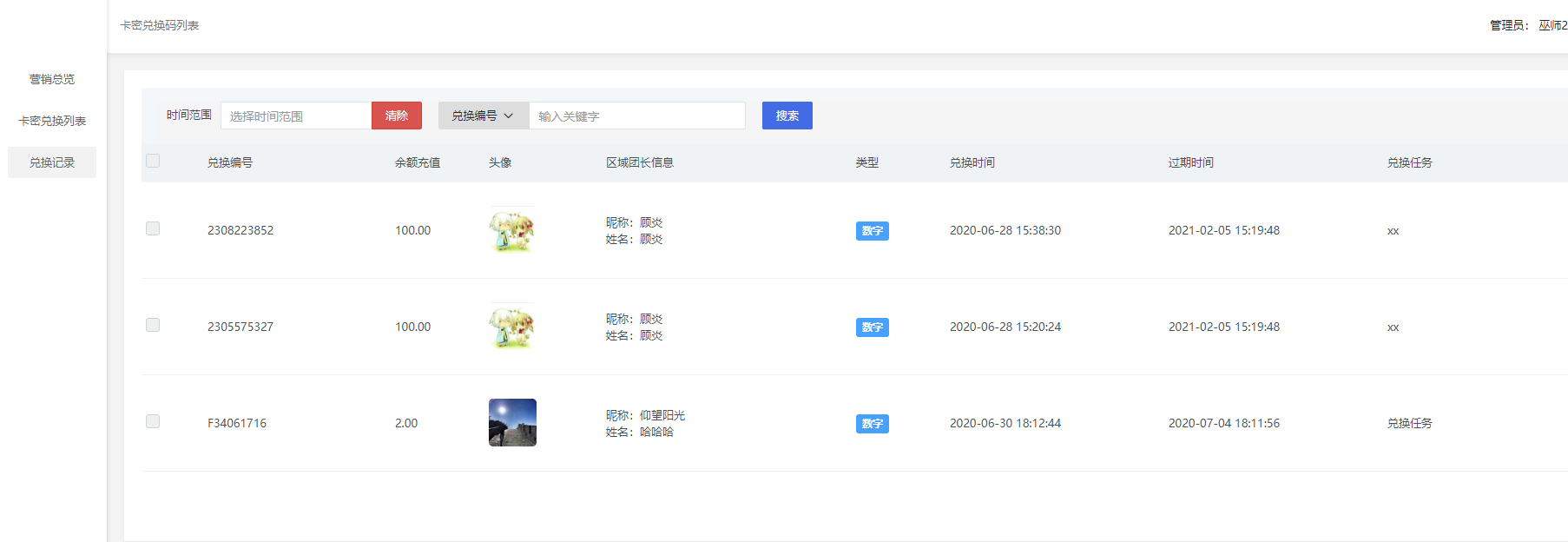This screenshot has width=1568, height=542.
Task: Click the 数字 type badge in row 2305575327
Action: point(872,327)
